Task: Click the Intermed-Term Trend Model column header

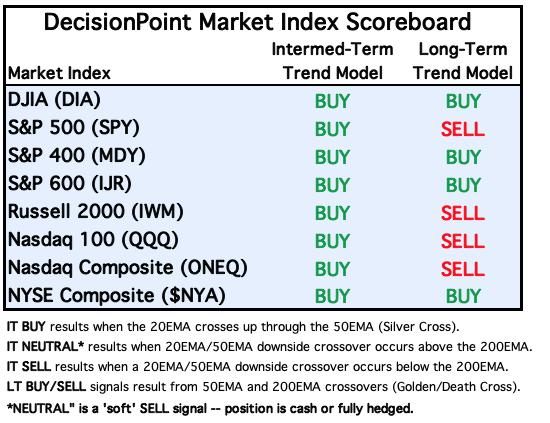Action: [x=333, y=61]
